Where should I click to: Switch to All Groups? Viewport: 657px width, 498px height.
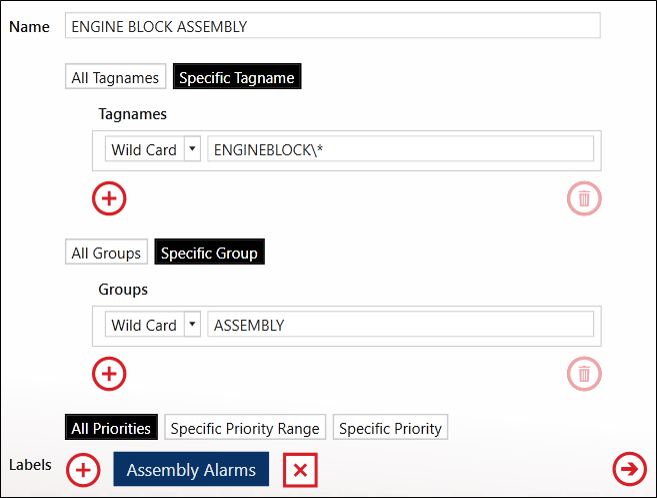106,252
